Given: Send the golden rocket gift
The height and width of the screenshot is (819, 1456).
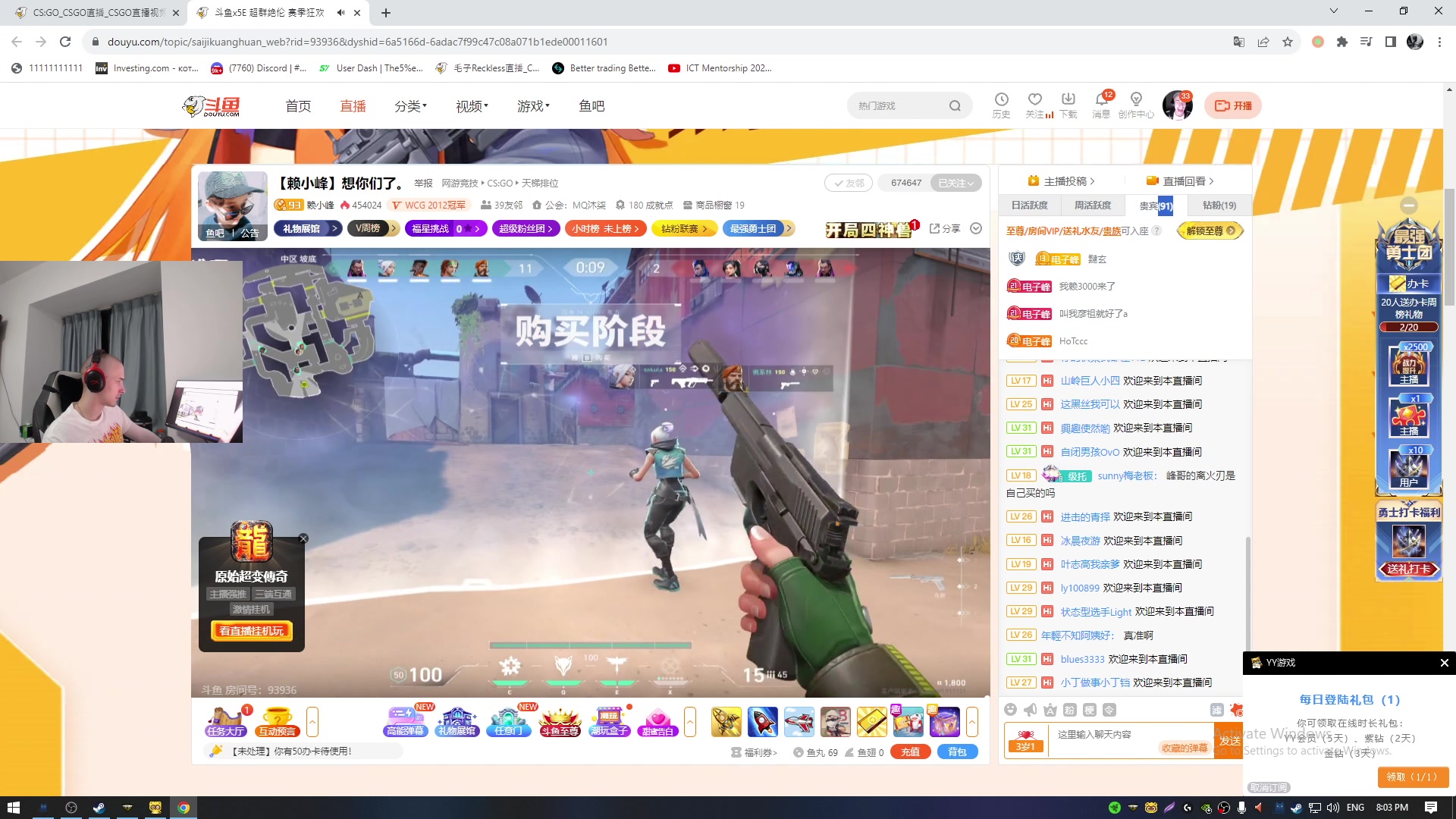Looking at the screenshot, I should pyautogui.click(x=726, y=722).
